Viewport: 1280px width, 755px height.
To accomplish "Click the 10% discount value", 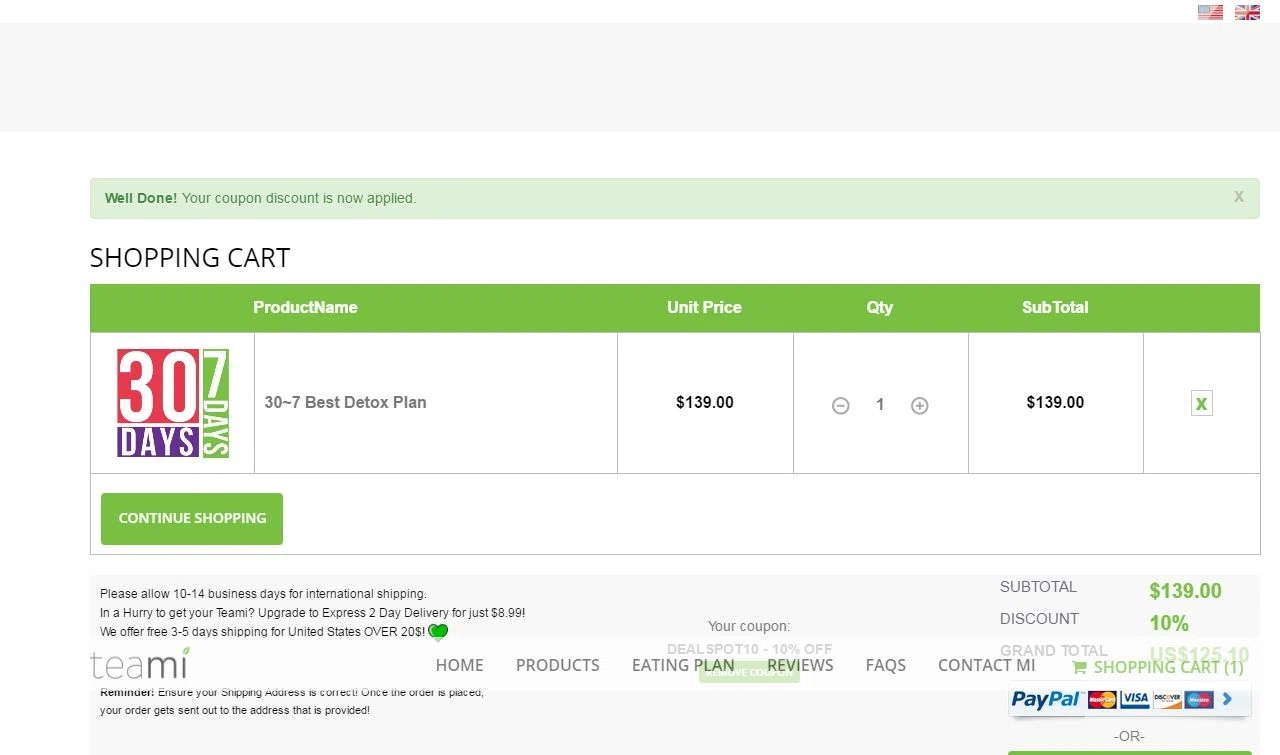I will [1169, 623].
